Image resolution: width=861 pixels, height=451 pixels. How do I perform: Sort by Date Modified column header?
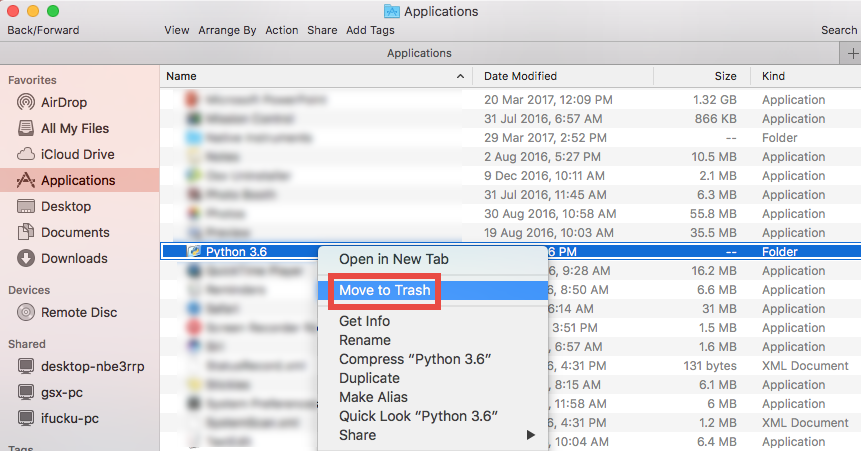click(x=520, y=76)
